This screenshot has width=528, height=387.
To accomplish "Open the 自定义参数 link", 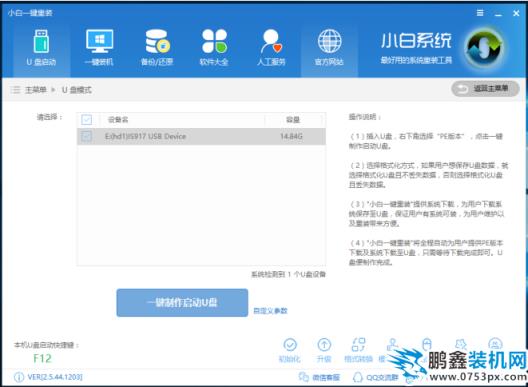I will (x=270, y=311).
